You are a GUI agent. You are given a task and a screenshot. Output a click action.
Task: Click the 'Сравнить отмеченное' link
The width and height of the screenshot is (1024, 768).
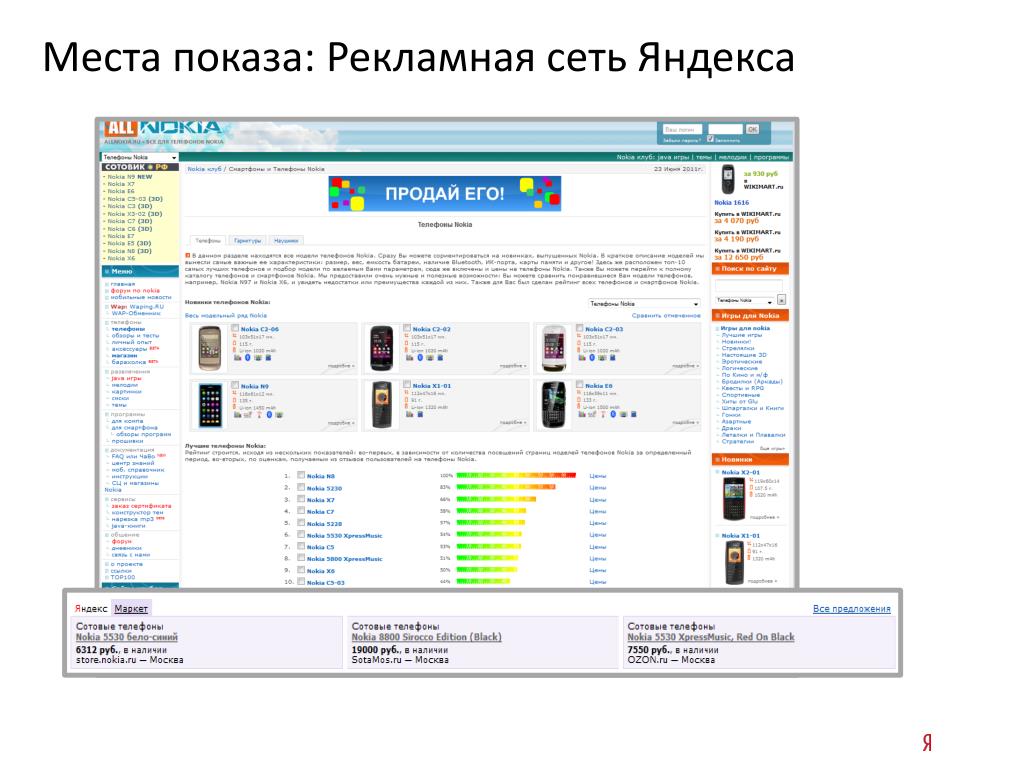click(666, 315)
